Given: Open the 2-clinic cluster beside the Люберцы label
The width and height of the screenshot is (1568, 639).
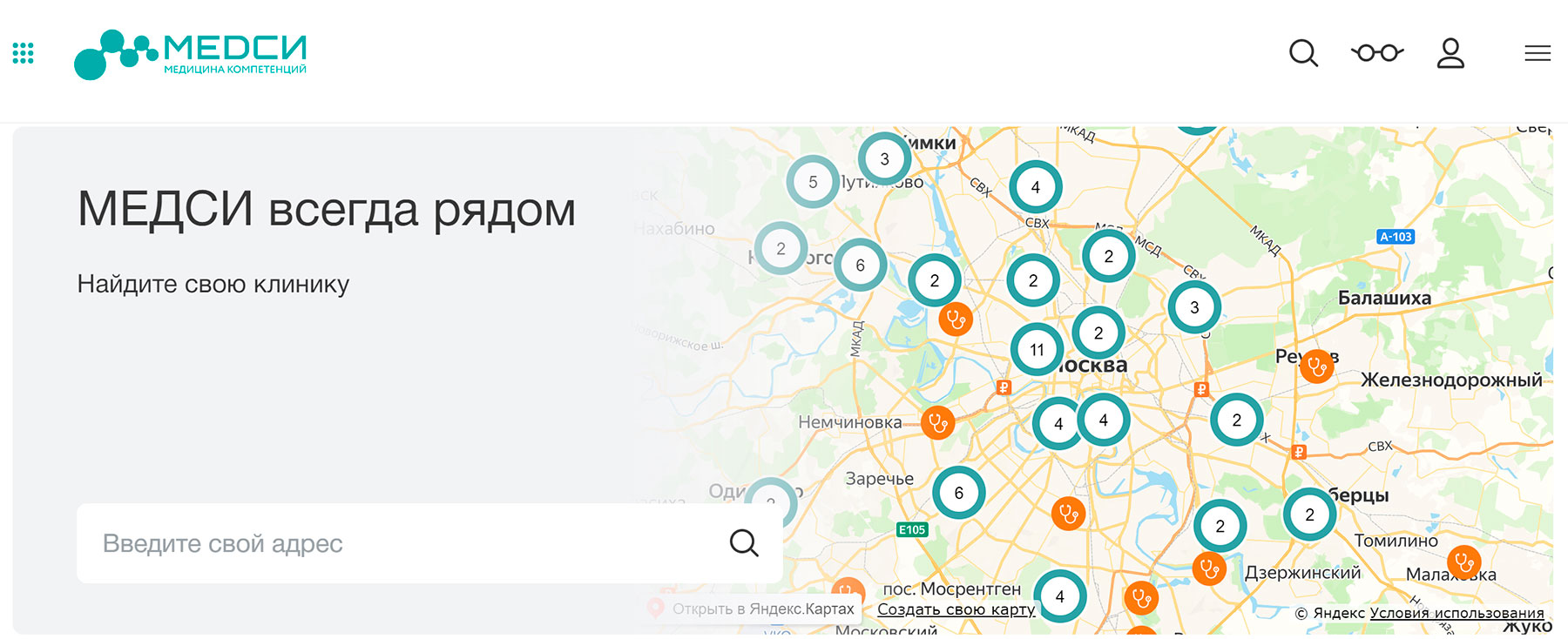Looking at the screenshot, I should [x=1309, y=515].
